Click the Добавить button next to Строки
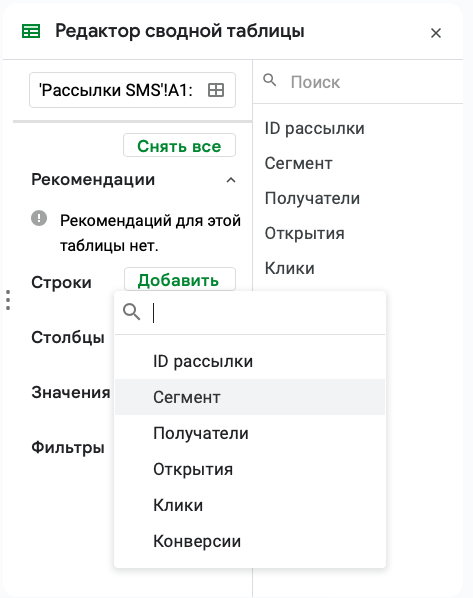This screenshot has width=473, height=598. click(180, 280)
